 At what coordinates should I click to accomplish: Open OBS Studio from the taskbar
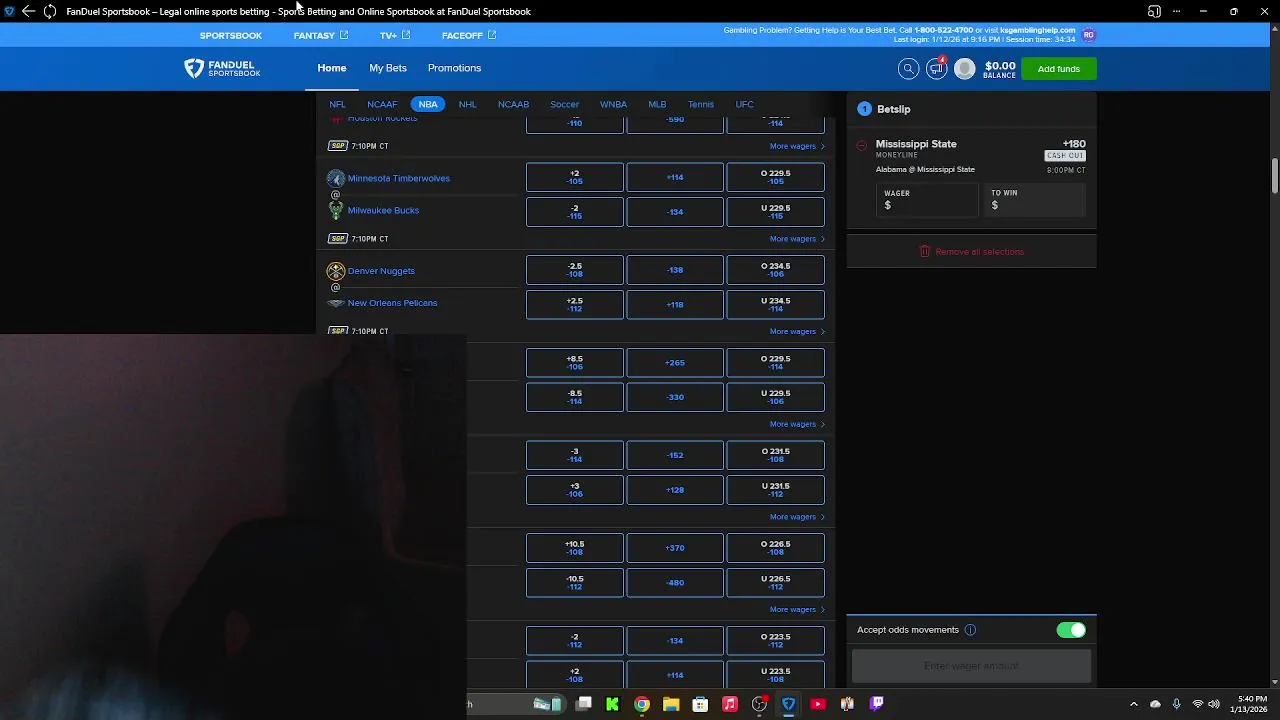(x=759, y=704)
